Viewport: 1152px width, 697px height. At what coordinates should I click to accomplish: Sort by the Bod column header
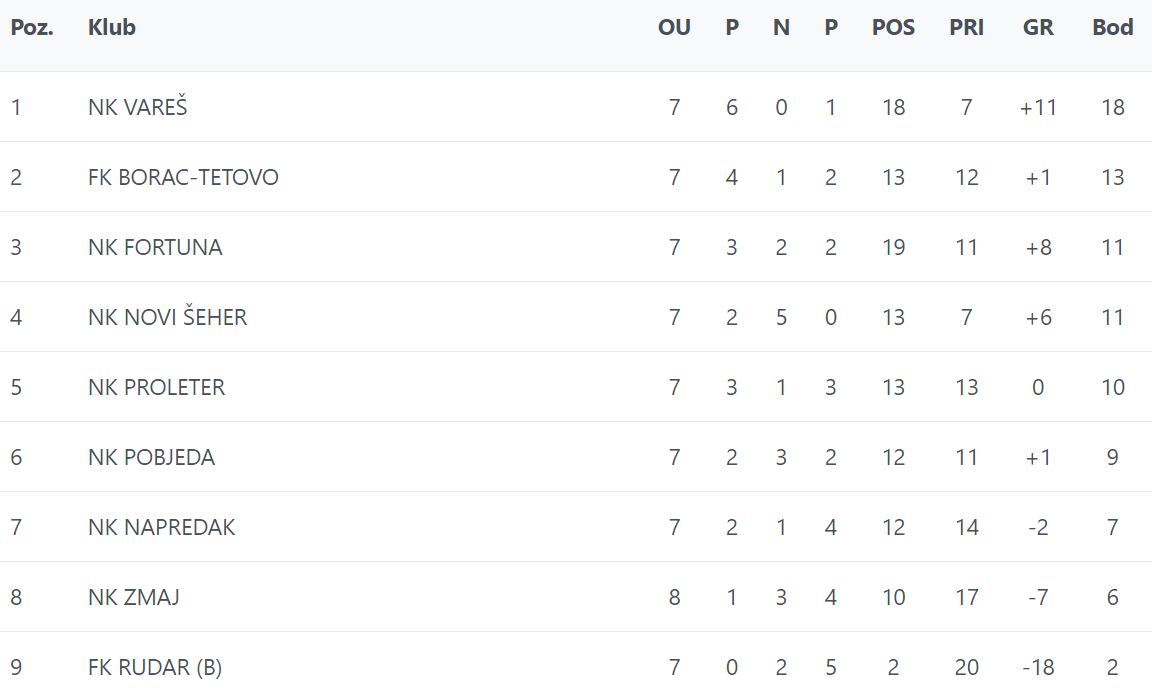(1113, 28)
